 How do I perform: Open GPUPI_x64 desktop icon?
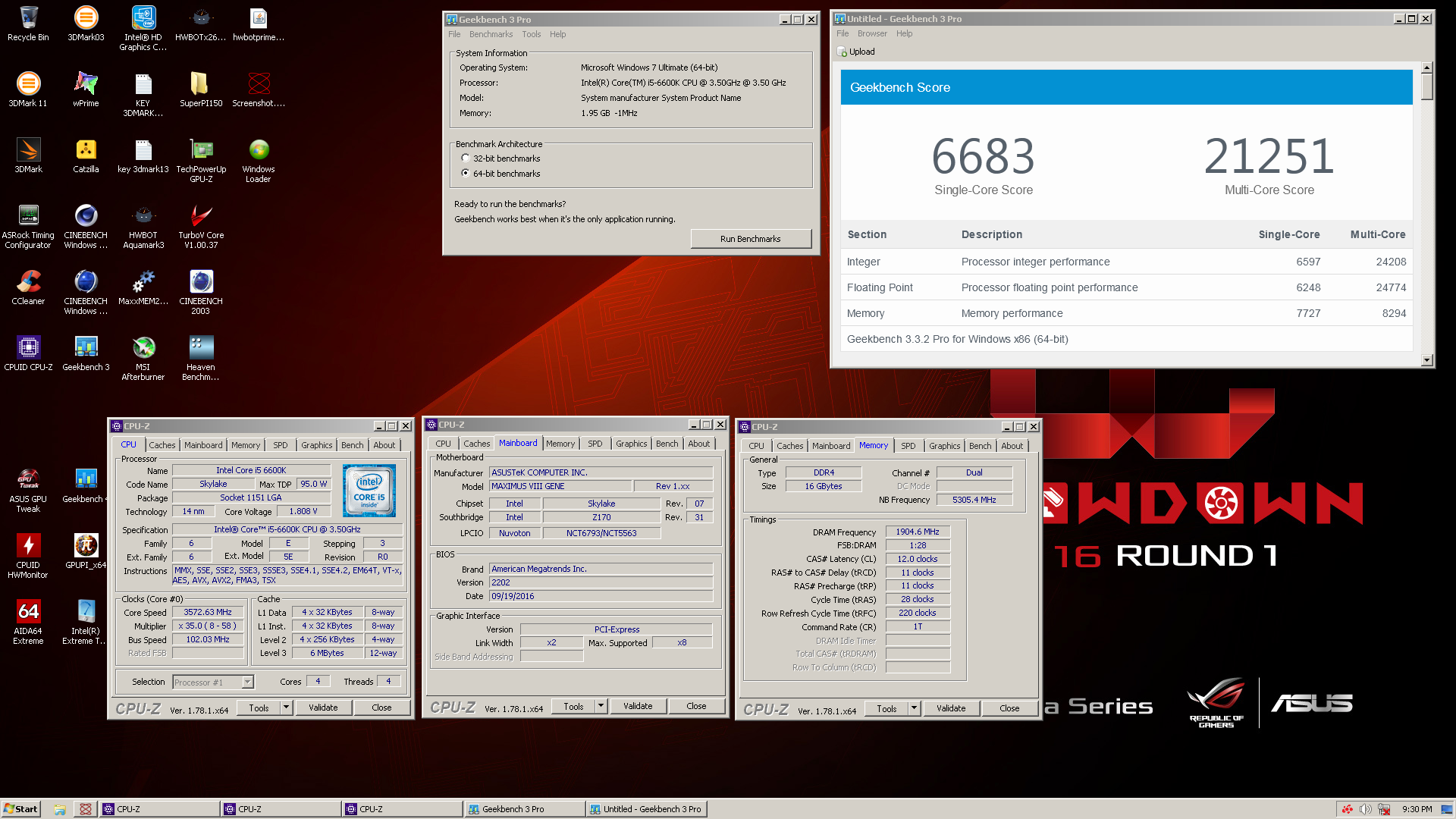point(86,551)
